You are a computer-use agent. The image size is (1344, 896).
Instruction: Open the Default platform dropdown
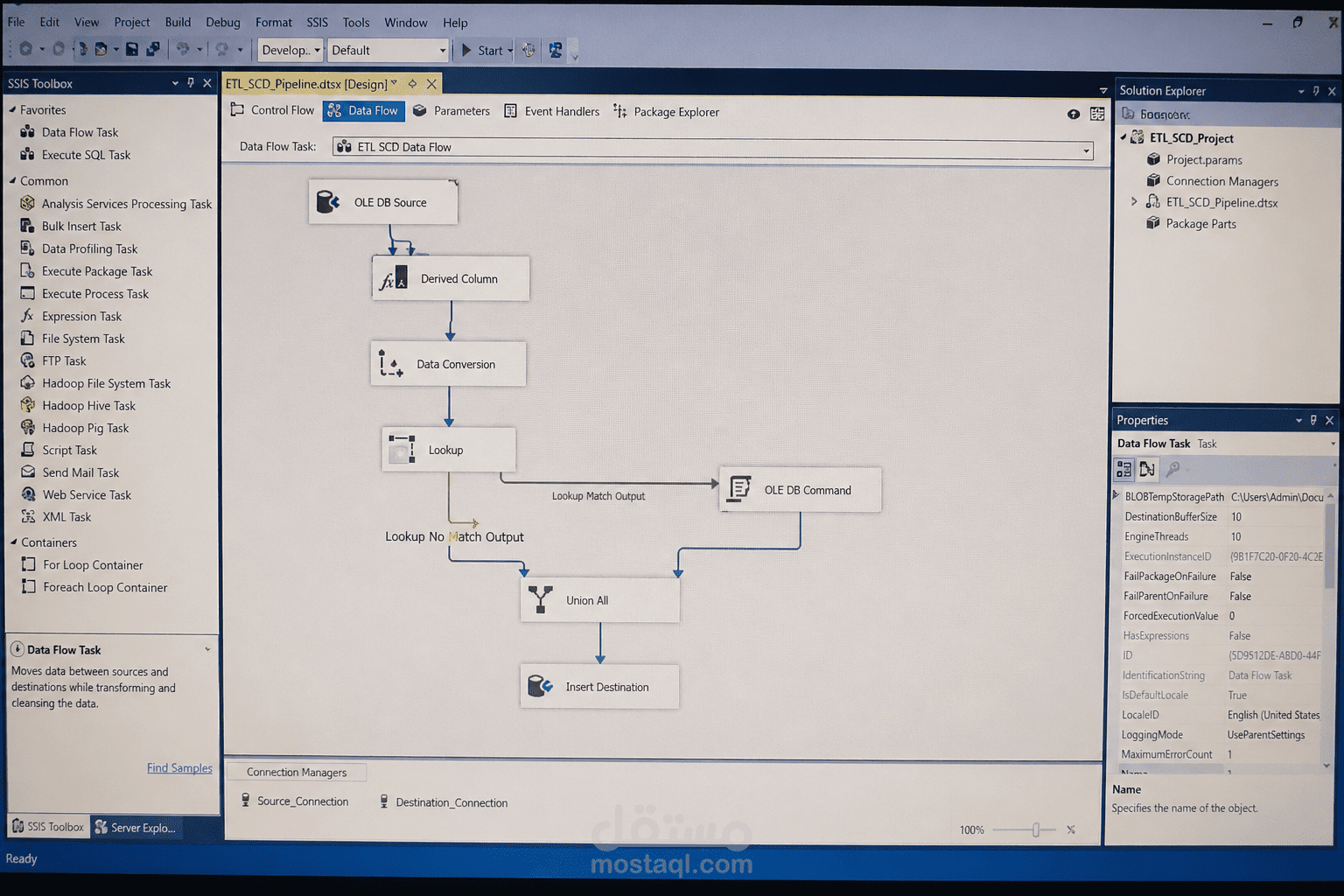pyautogui.click(x=442, y=51)
